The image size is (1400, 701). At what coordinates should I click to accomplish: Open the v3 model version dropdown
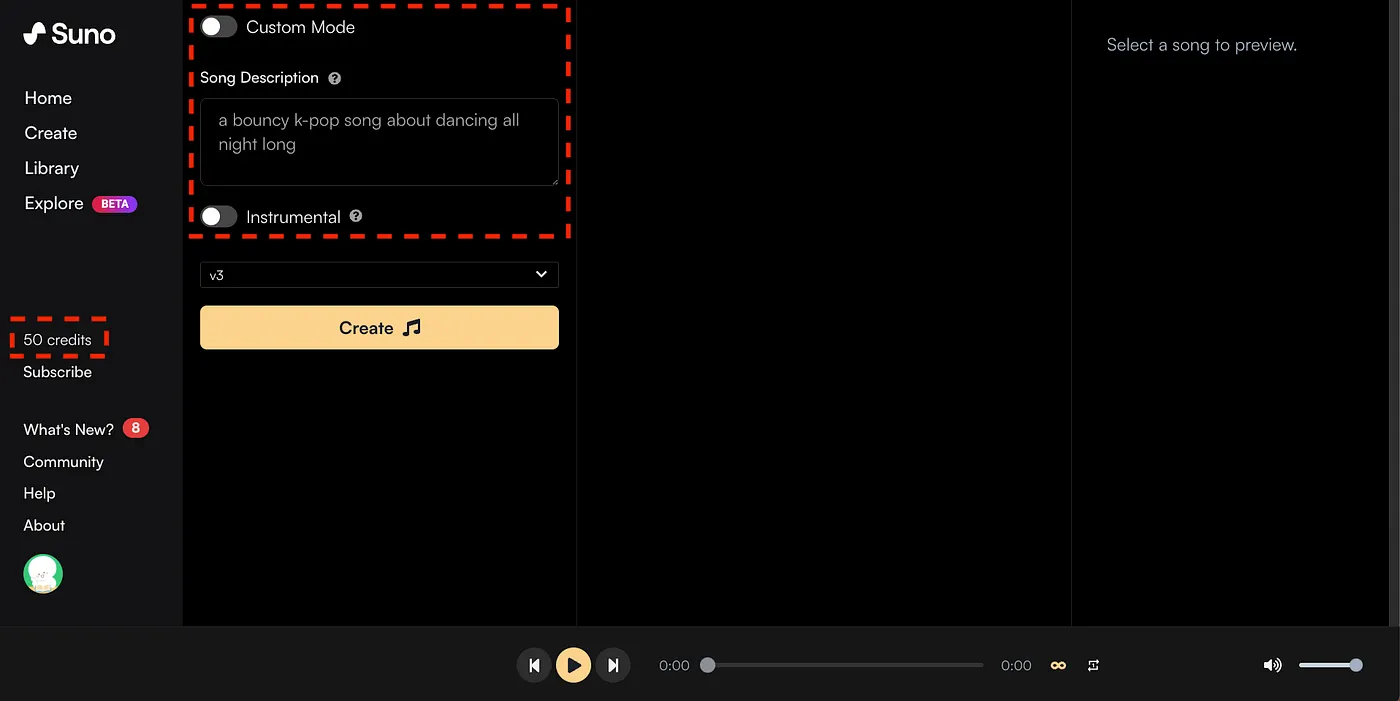[379, 275]
